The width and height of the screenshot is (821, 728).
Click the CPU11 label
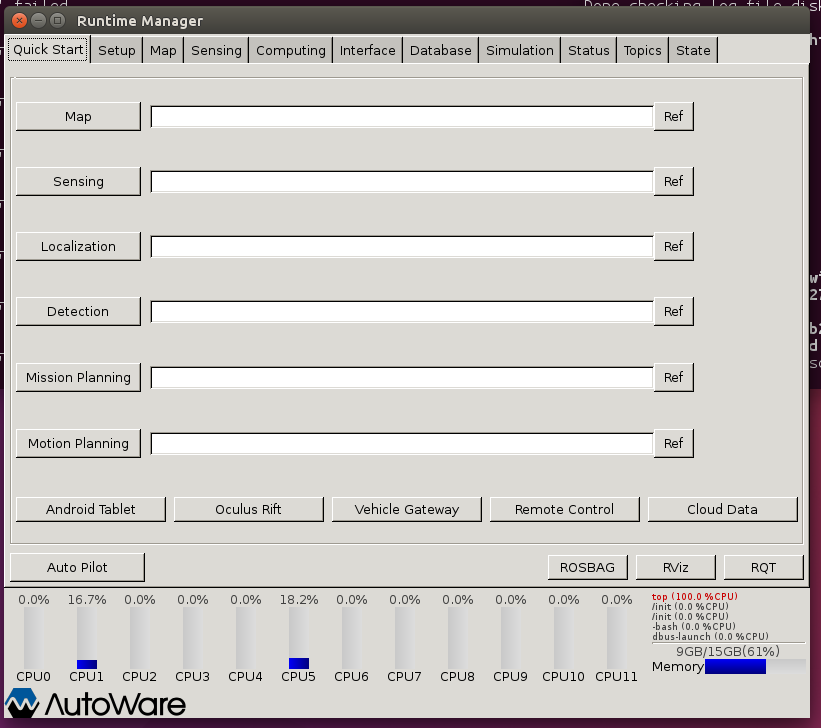[x=616, y=677]
